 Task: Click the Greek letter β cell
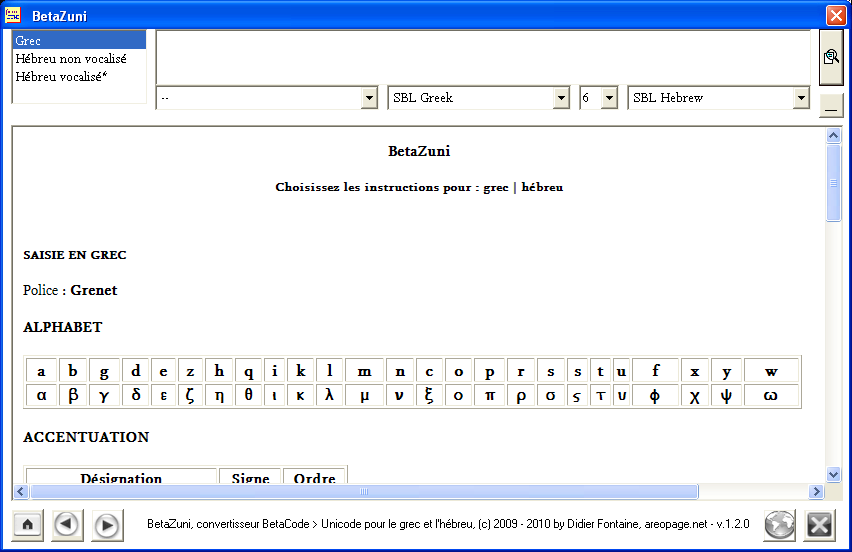(x=73, y=396)
